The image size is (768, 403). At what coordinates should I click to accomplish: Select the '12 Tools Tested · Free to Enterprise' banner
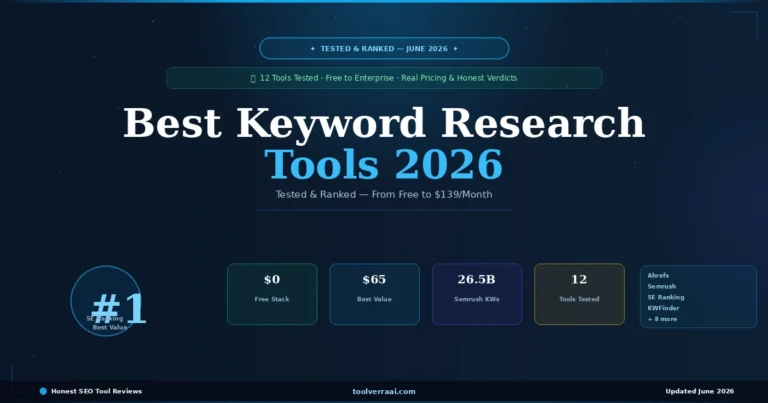(384, 78)
